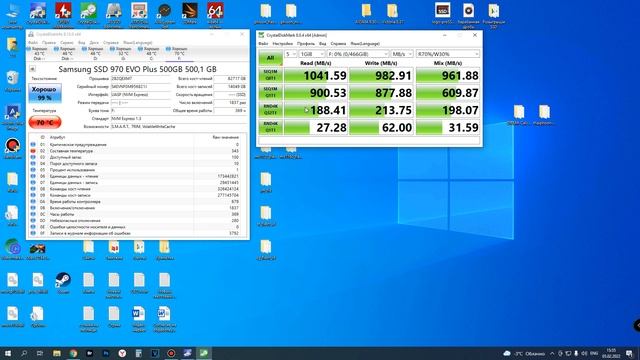Open Calculator from the taskbar

[138, 353]
